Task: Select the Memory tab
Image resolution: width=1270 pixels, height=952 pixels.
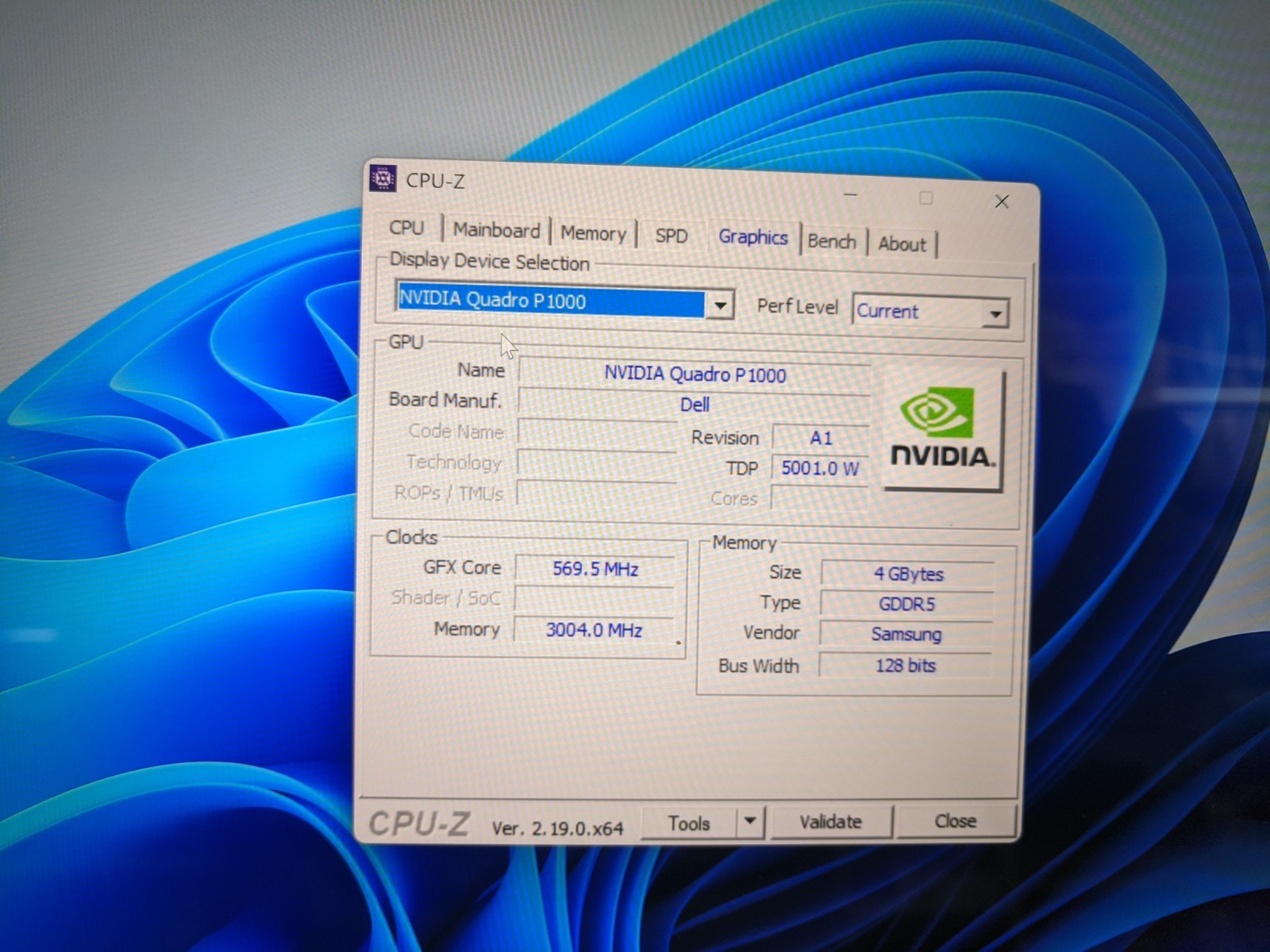Action: click(593, 233)
